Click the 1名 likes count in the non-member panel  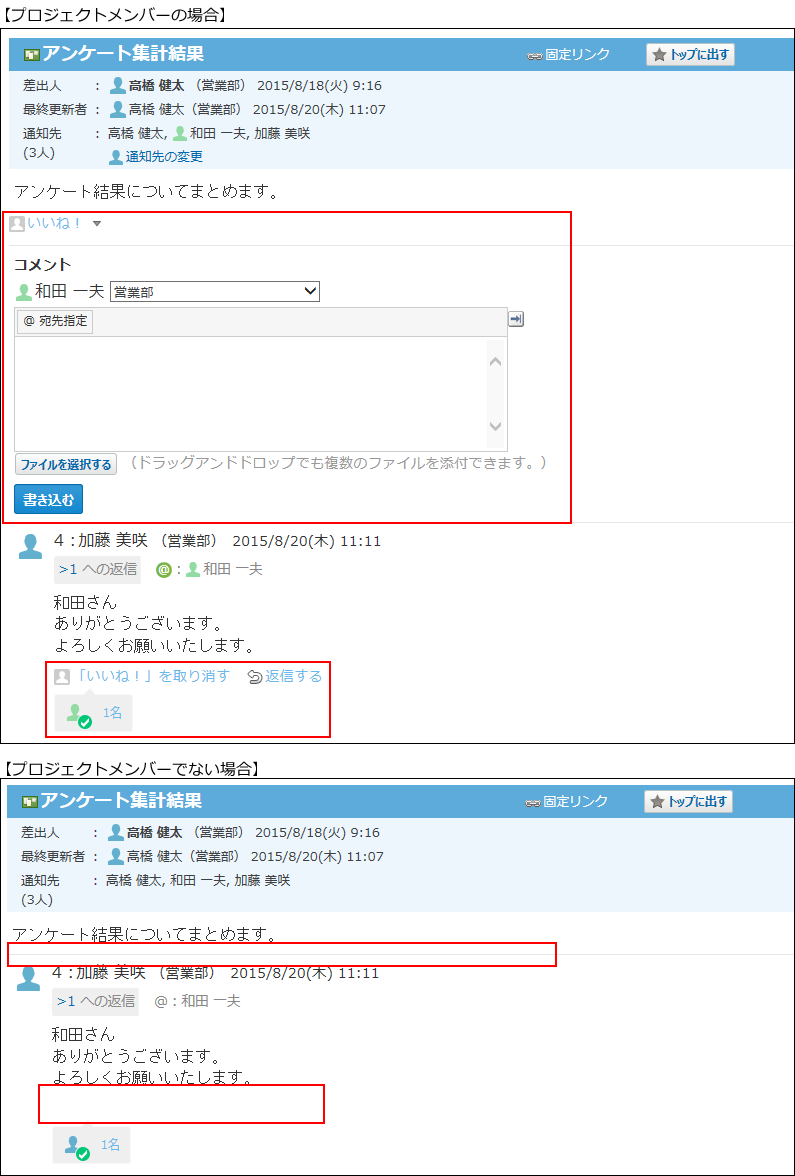[x=110, y=1144]
